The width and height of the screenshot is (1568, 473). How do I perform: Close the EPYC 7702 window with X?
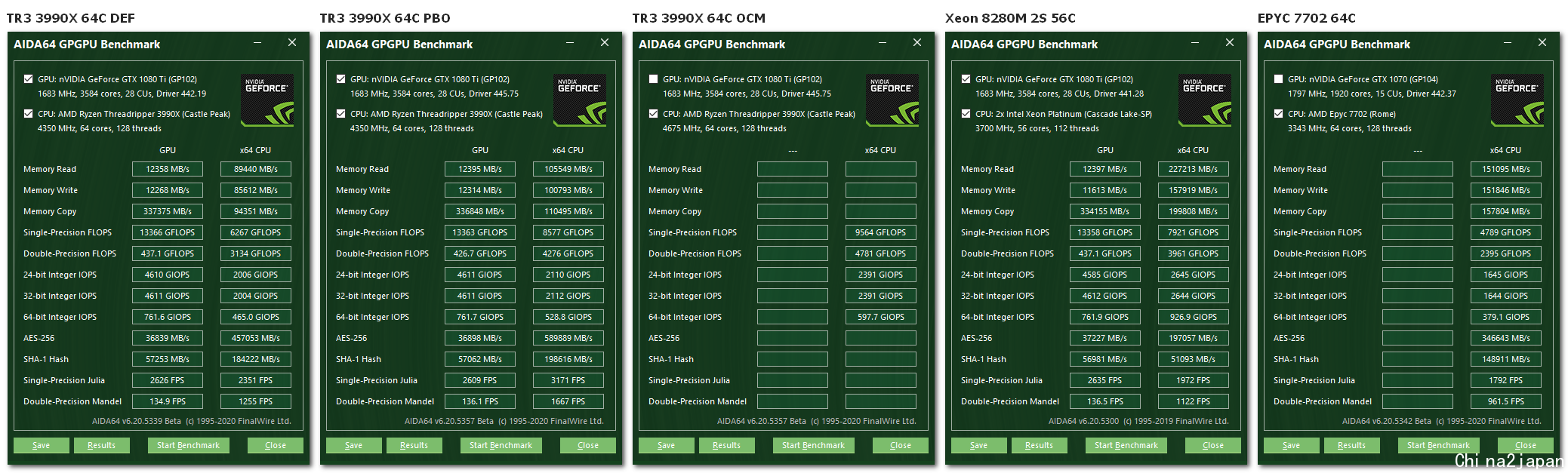(1542, 43)
